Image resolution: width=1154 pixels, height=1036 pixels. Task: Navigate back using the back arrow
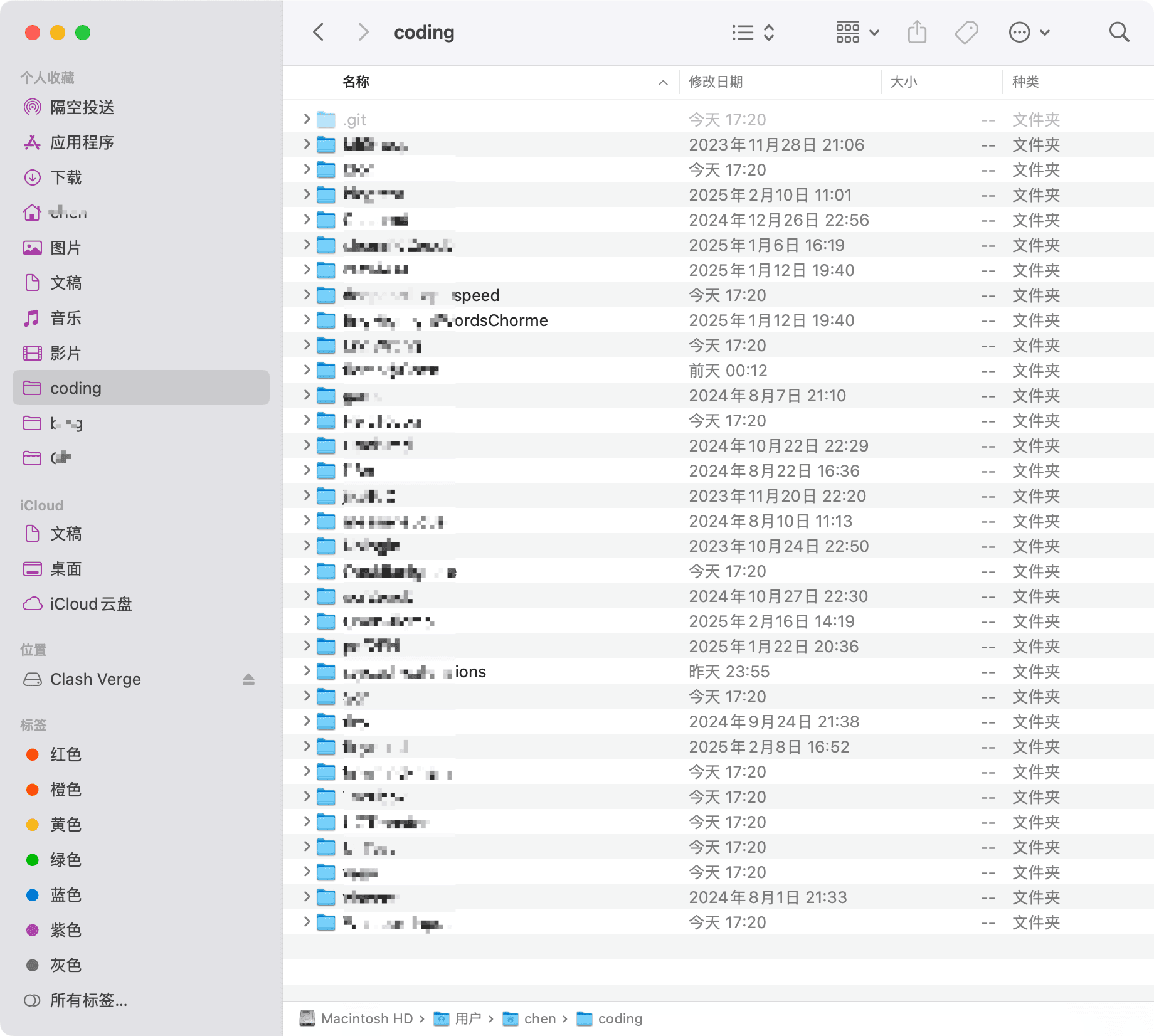[319, 32]
